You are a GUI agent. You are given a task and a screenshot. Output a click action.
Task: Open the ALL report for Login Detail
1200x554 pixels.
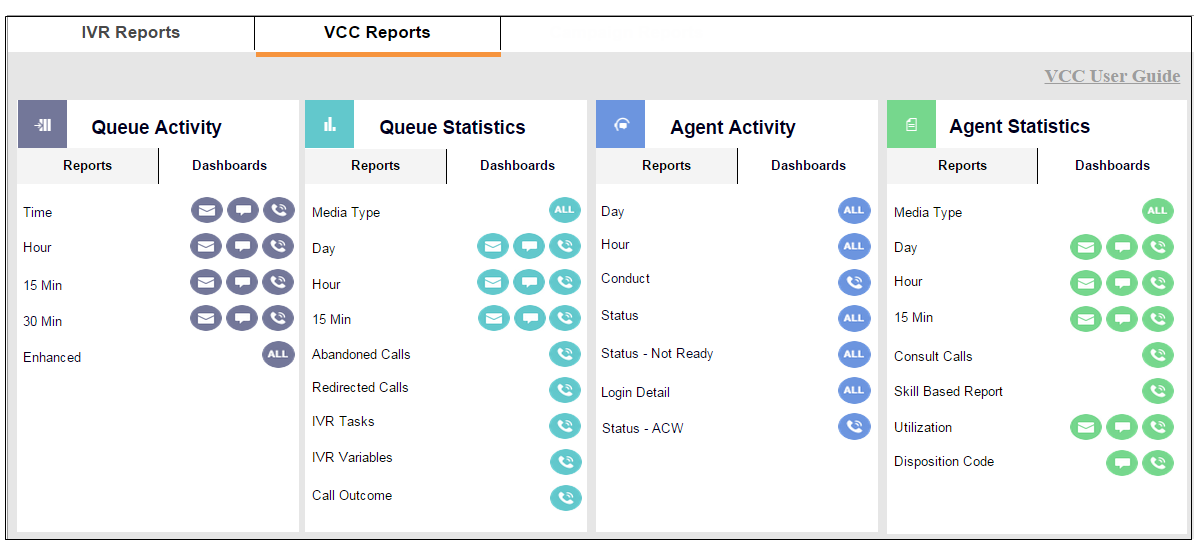[x=854, y=391]
